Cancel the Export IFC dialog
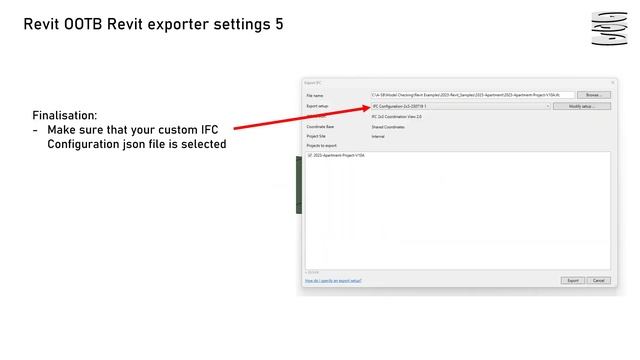The height and width of the screenshot is (360, 640). [x=598, y=280]
